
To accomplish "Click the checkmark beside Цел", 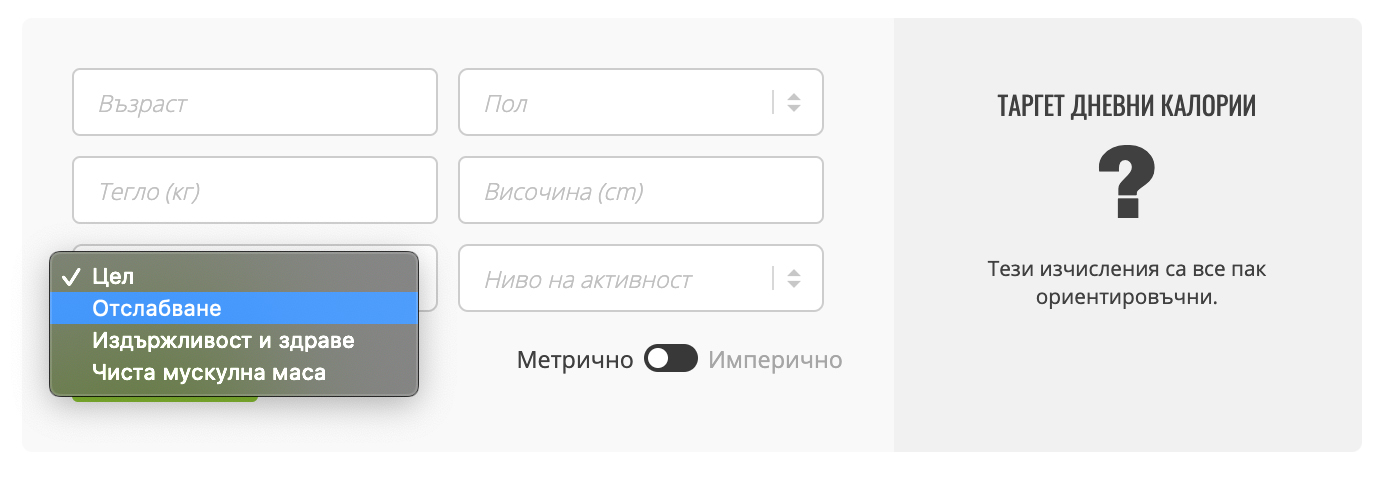I will pyautogui.click(x=71, y=277).
